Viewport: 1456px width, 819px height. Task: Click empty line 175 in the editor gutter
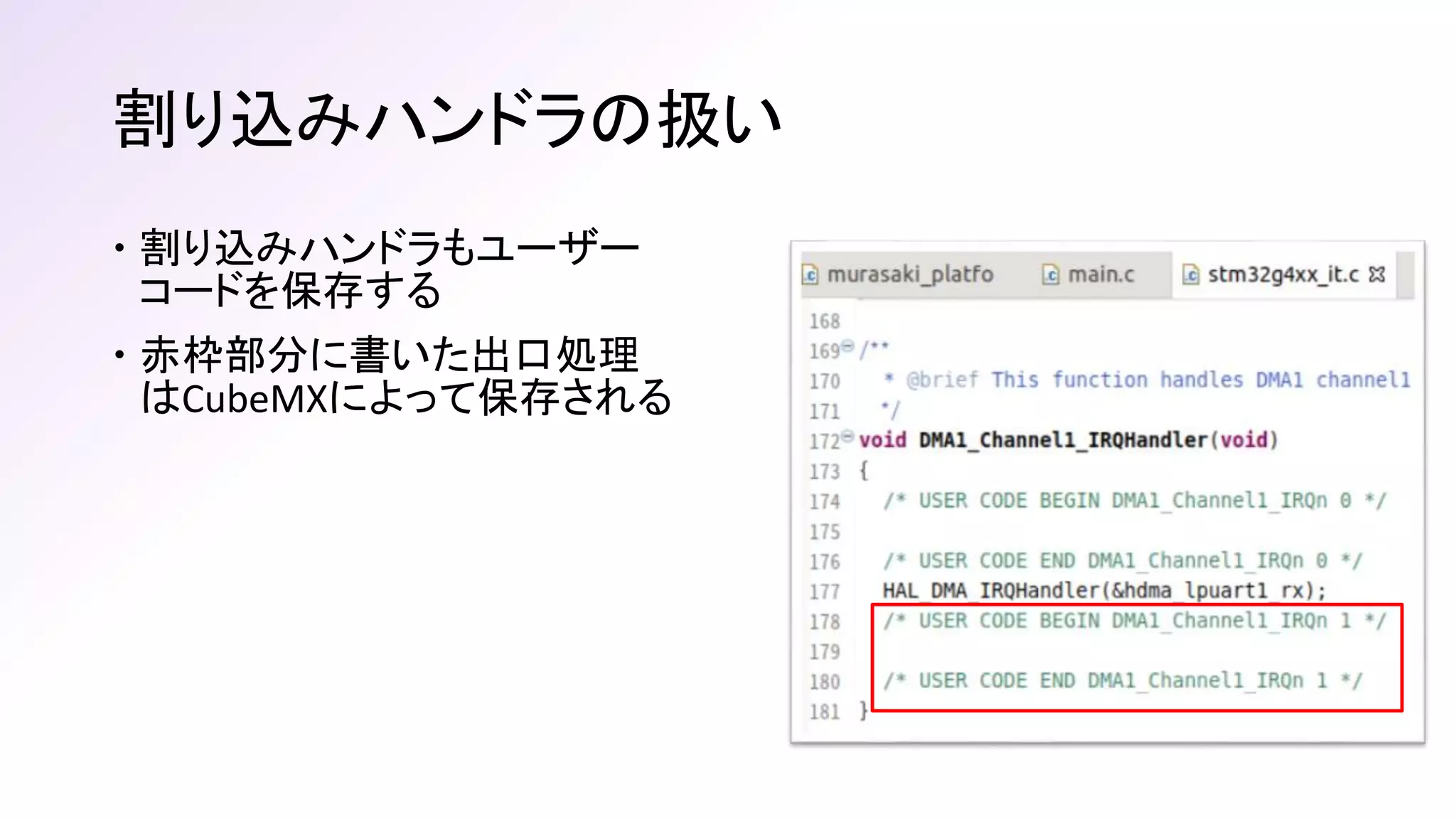[x=825, y=532]
